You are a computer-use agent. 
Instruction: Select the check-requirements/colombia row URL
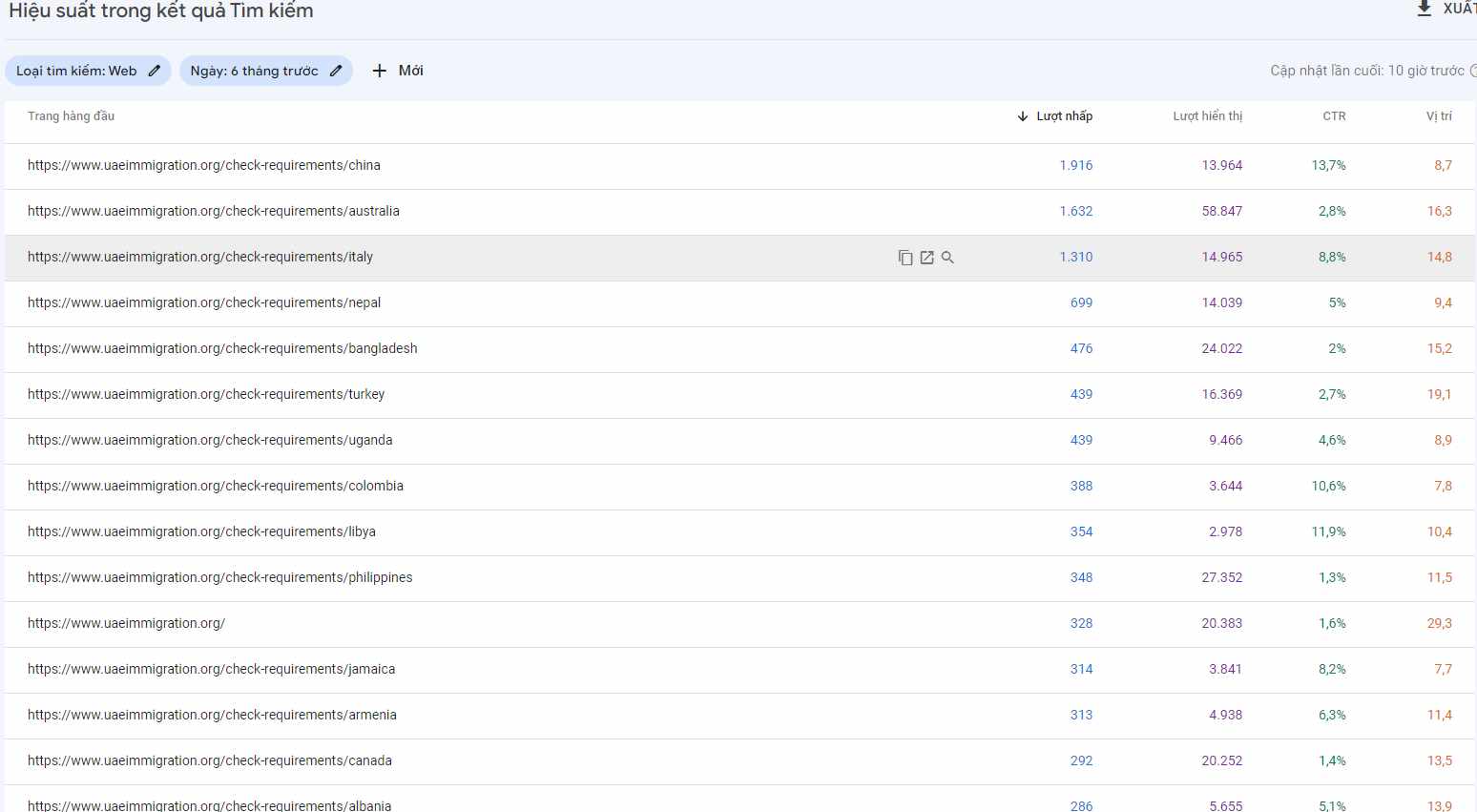tap(216, 486)
